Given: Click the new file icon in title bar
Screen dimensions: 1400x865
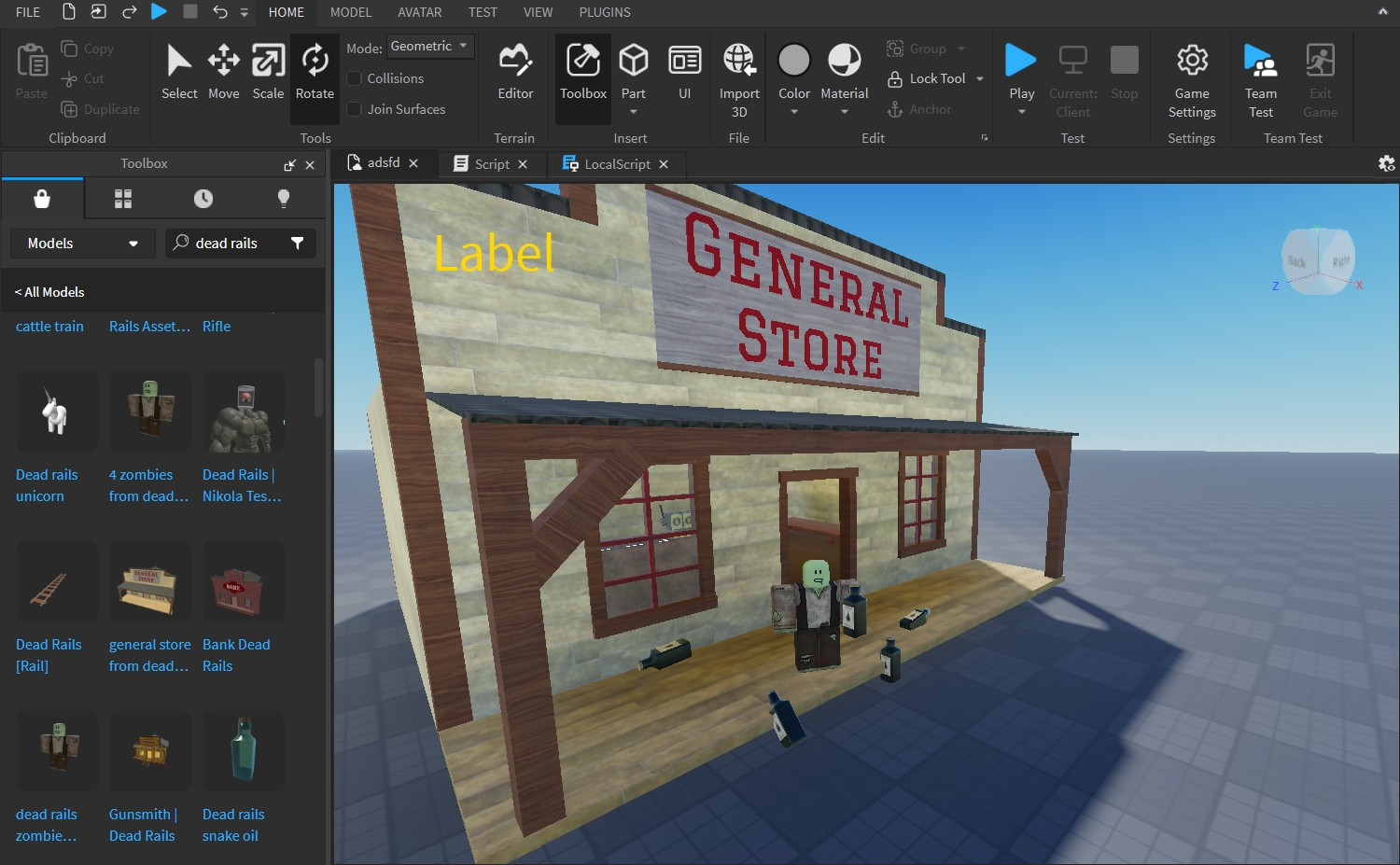Looking at the screenshot, I should pyautogui.click(x=69, y=12).
